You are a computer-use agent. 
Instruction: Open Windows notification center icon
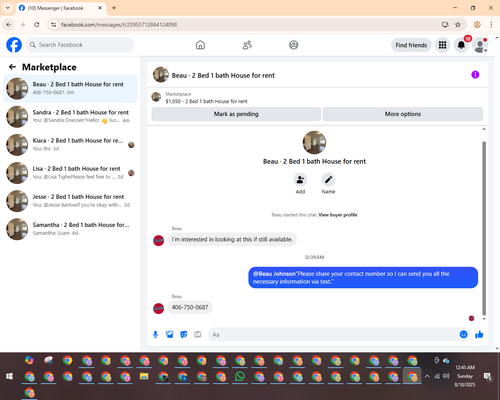click(x=488, y=377)
